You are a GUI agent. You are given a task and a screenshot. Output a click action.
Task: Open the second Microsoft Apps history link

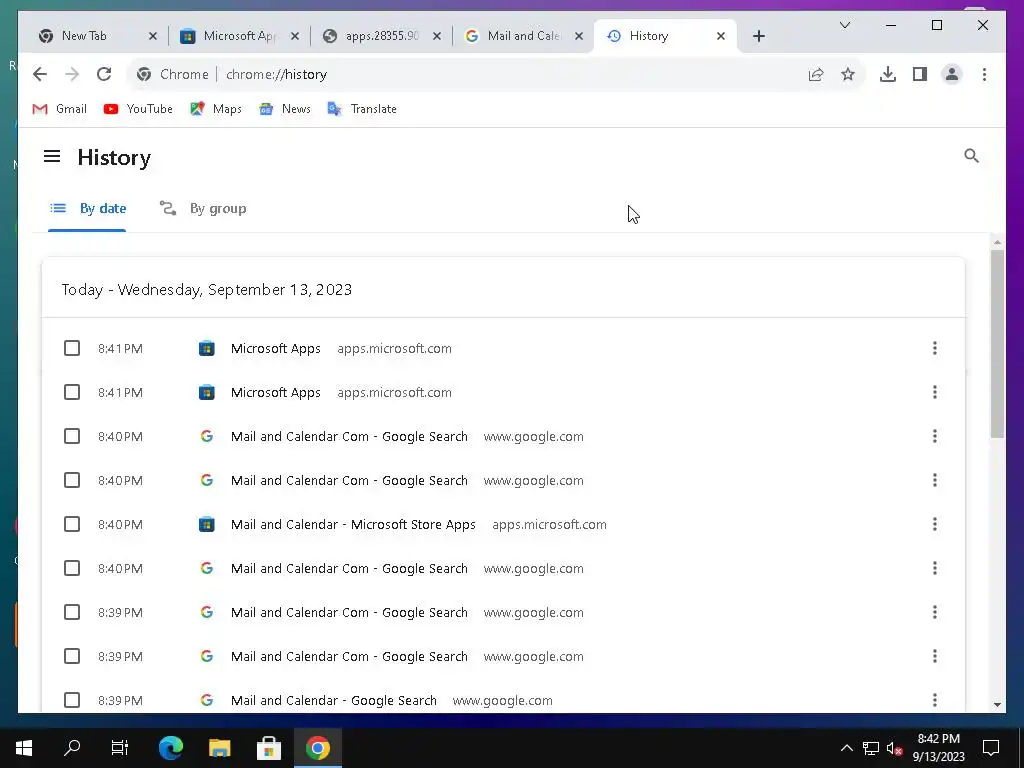coord(276,392)
